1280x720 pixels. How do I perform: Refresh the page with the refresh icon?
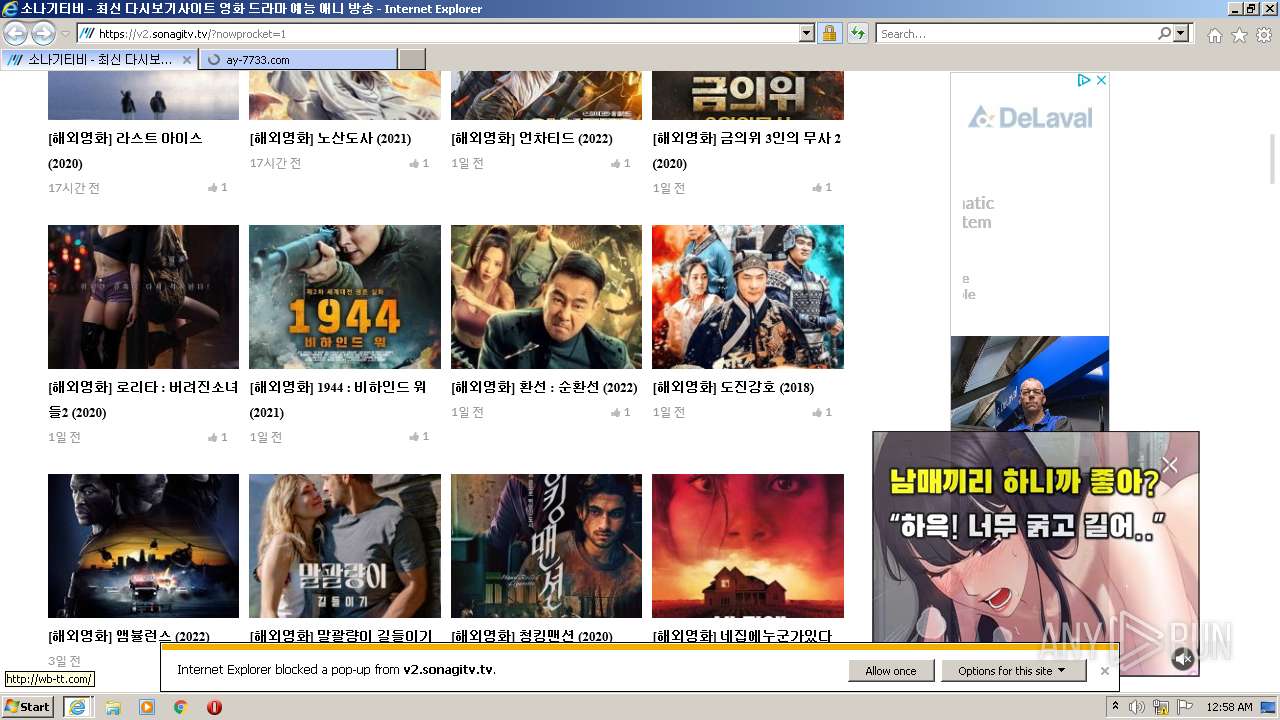[857, 33]
